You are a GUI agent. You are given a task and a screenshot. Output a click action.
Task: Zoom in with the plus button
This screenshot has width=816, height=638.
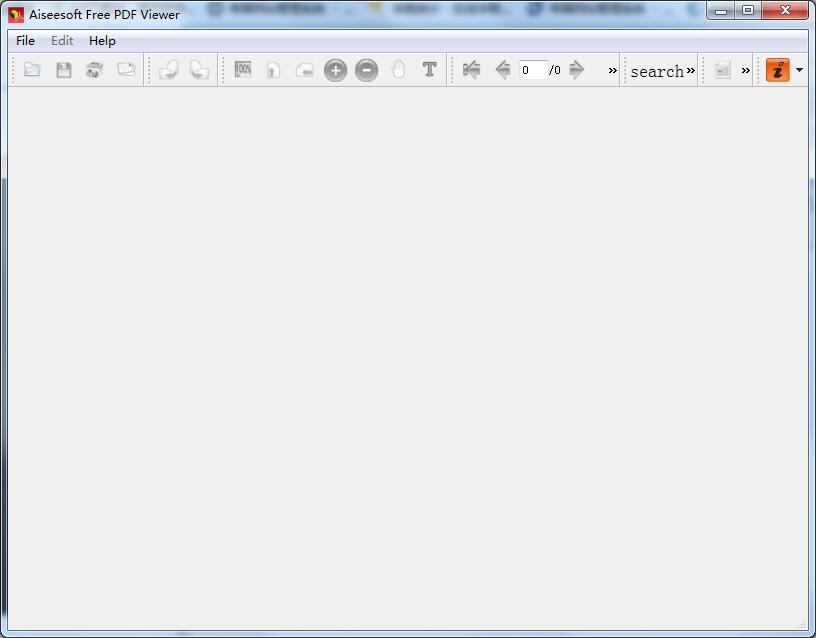coord(336,70)
